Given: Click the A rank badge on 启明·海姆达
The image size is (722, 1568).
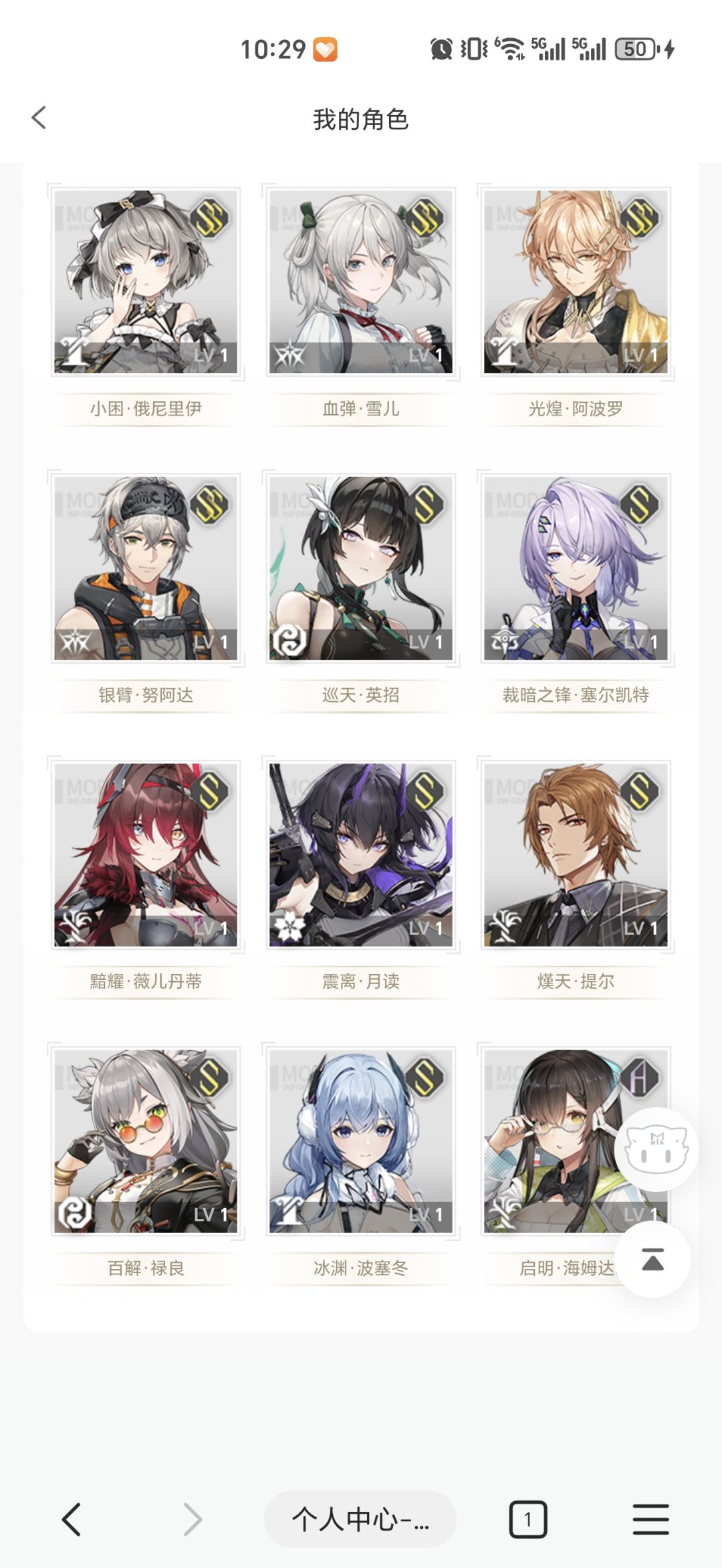Looking at the screenshot, I should click(640, 1077).
